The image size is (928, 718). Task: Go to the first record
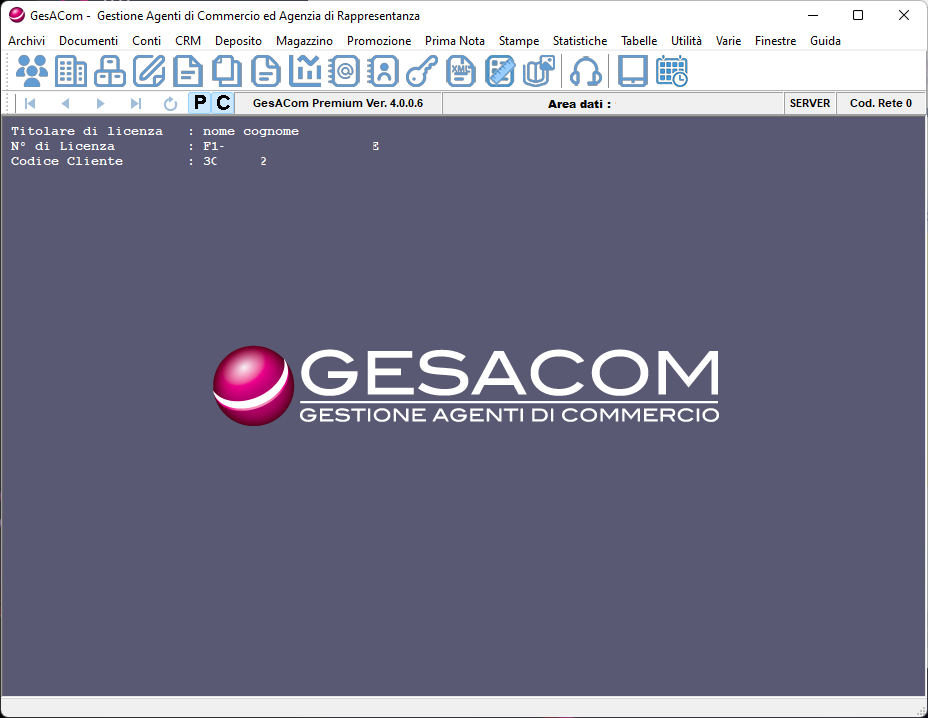[x=30, y=104]
